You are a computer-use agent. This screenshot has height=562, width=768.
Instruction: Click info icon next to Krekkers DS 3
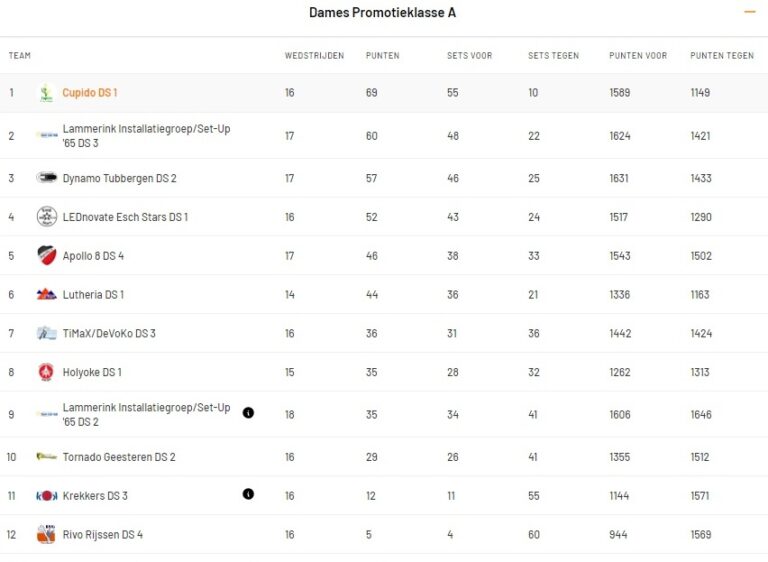tap(248, 494)
